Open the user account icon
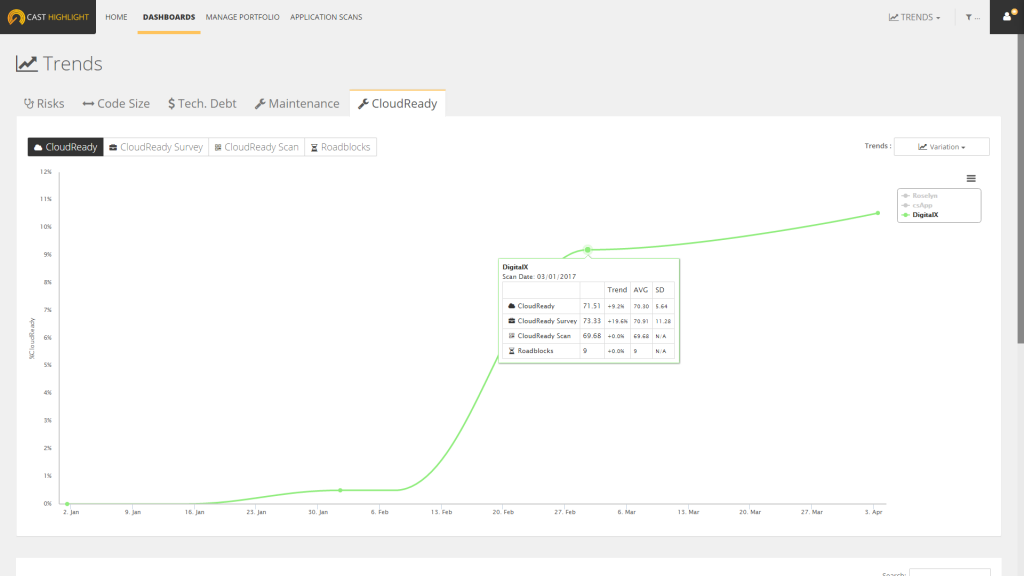The height and width of the screenshot is (576, 1024). [1006, 17]
